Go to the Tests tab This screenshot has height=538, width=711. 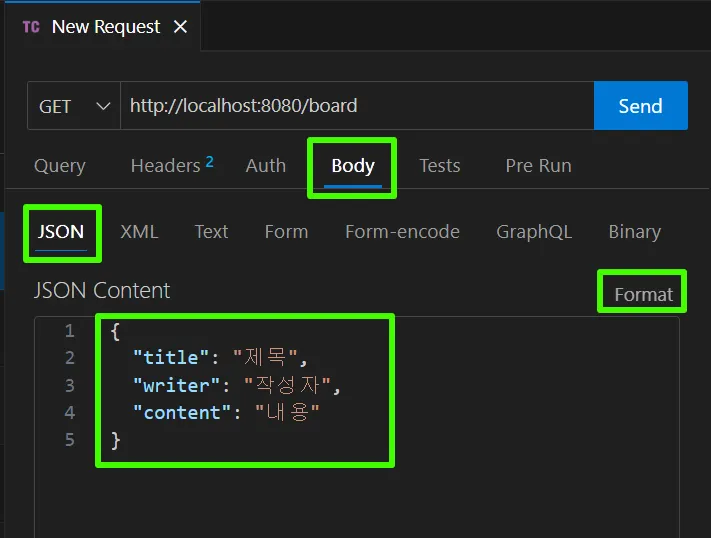(x=439, y=166)
